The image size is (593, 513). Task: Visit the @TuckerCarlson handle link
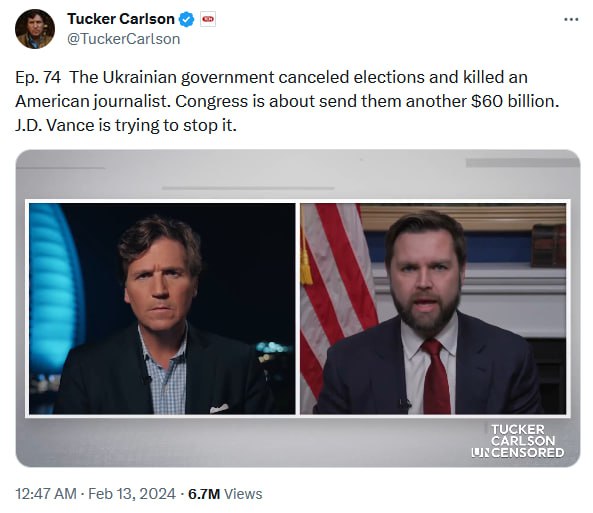(x=123, y=39)
